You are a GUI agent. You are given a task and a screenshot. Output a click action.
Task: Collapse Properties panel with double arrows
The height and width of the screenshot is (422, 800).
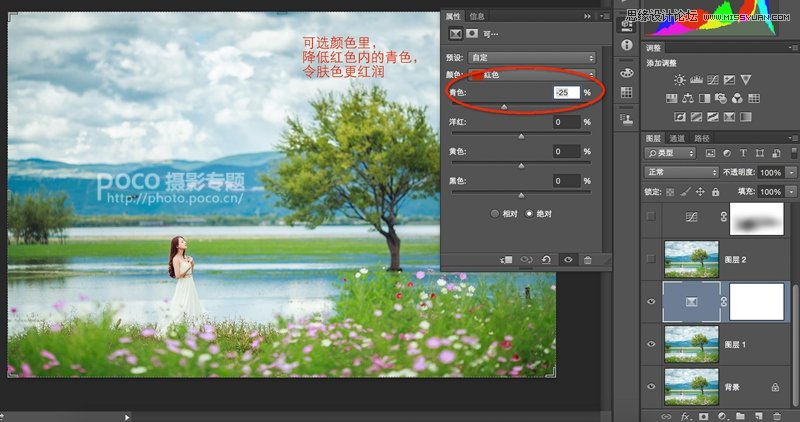tap(587, 16)
